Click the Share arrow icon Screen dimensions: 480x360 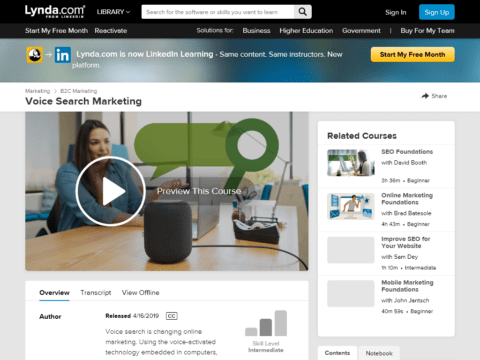[425, 96]
